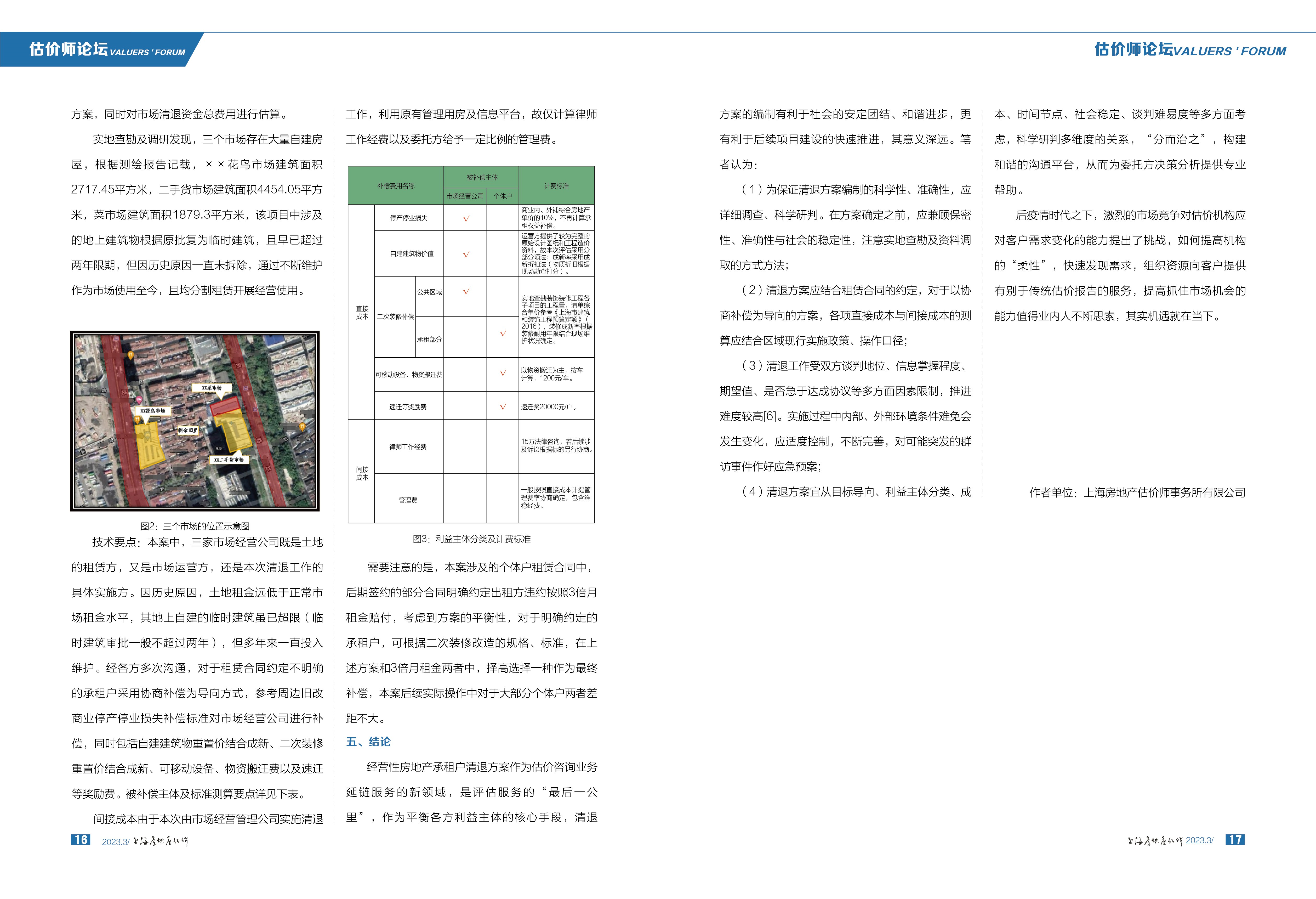The image size is (1316, 899).
Task: Click the line starting （3）清退工作受双方谈判地位
Action: tap(854, 366)
